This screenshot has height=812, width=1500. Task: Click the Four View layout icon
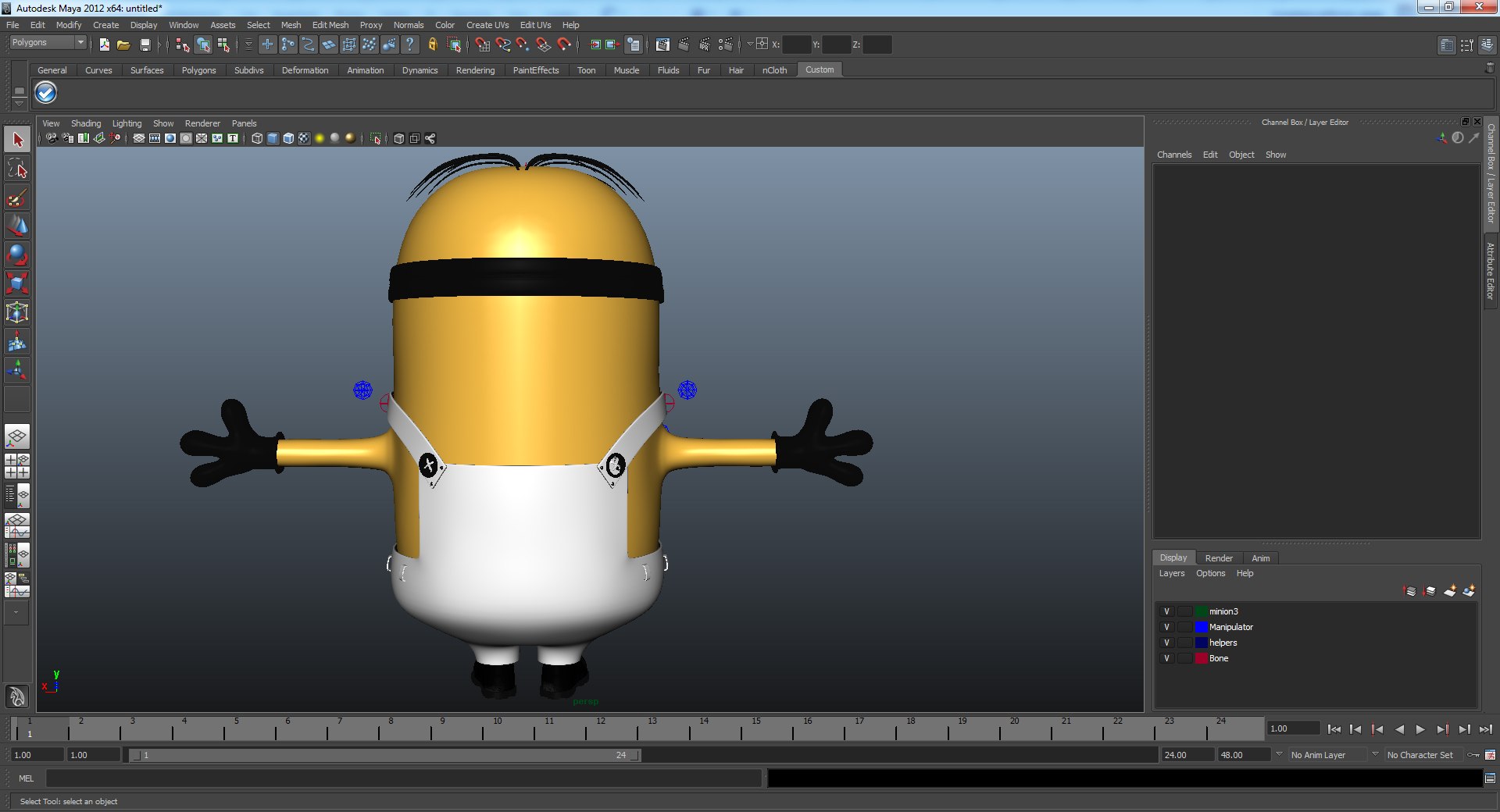click(x=17, y=466)
